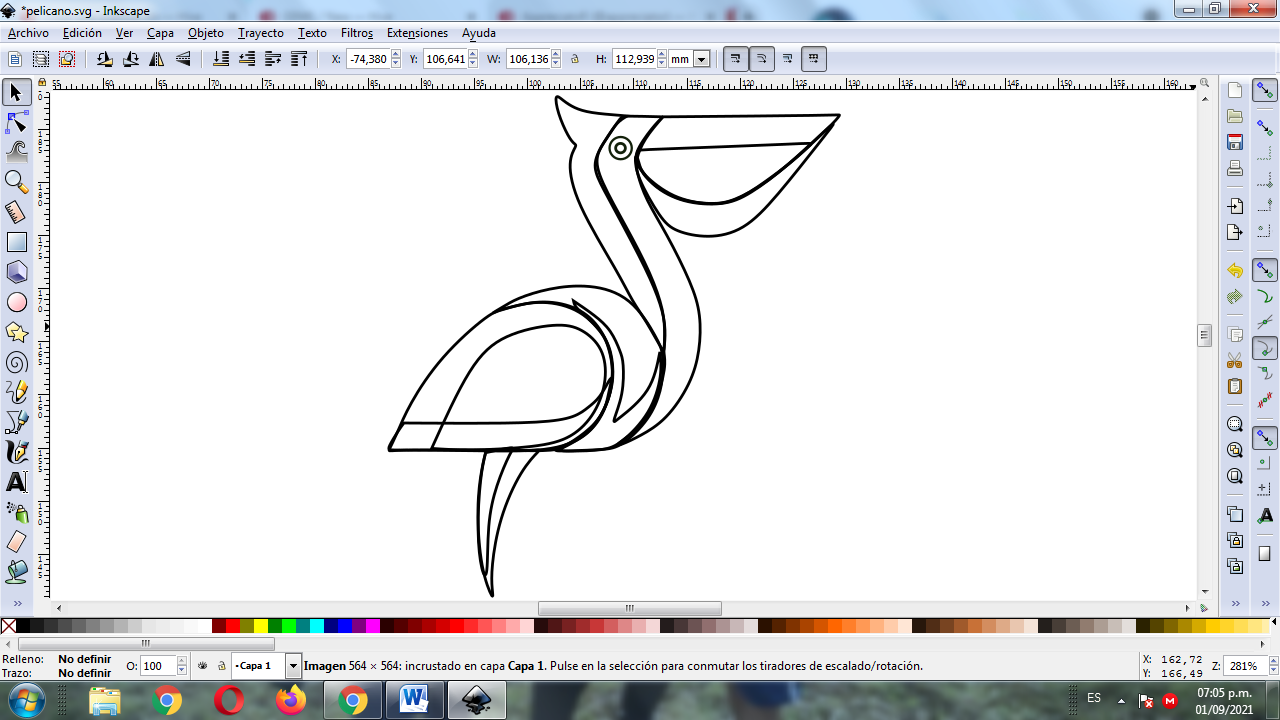Raise selection to top
The height and width of the screenshot is (720, 1280).
click(299, 59)
